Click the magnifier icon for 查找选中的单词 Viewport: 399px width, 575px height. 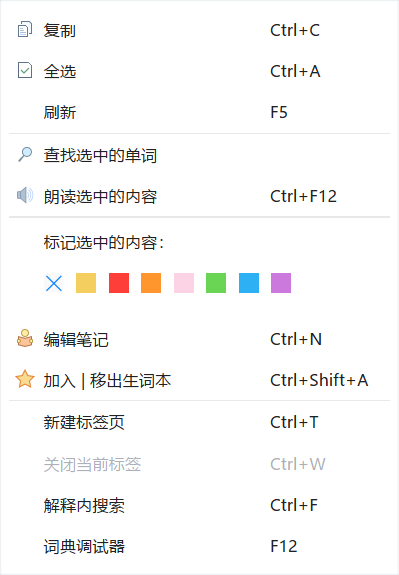coord(25,154)
